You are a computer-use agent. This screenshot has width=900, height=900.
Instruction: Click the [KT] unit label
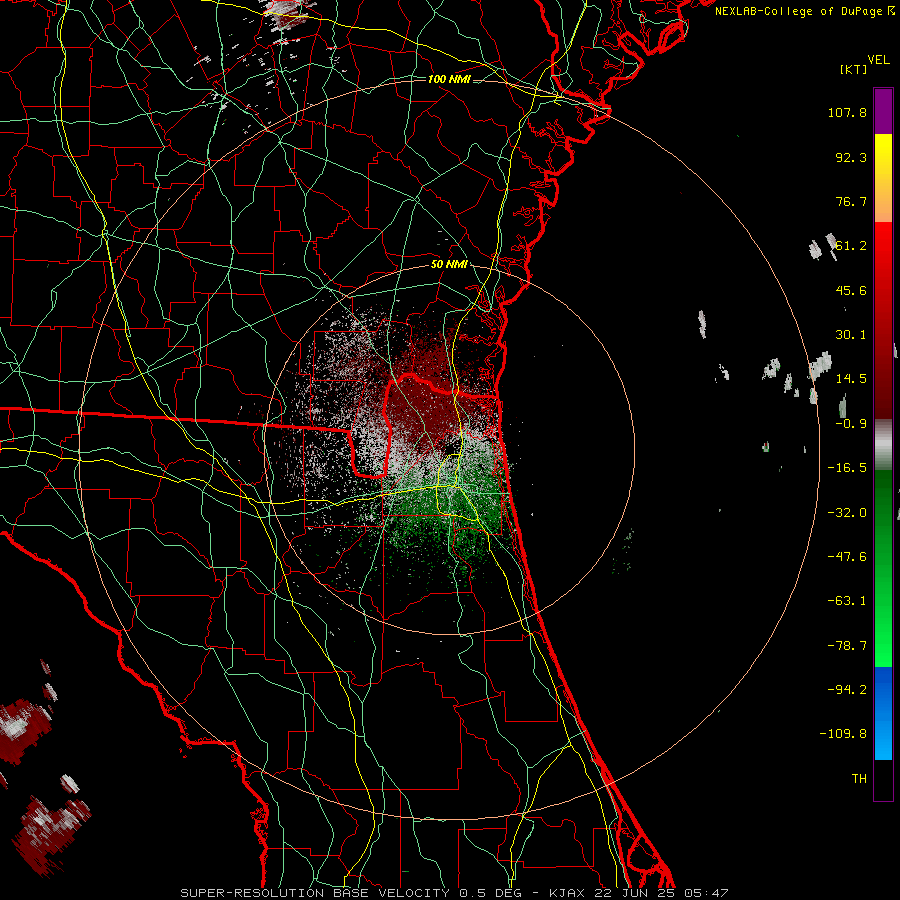(853, 69)
